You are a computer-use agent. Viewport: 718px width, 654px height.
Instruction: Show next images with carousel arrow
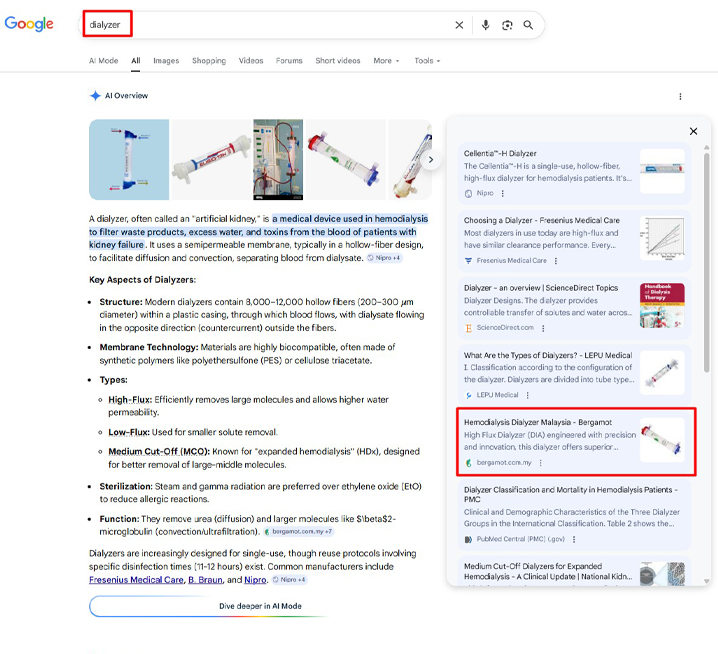pos(431,160)
